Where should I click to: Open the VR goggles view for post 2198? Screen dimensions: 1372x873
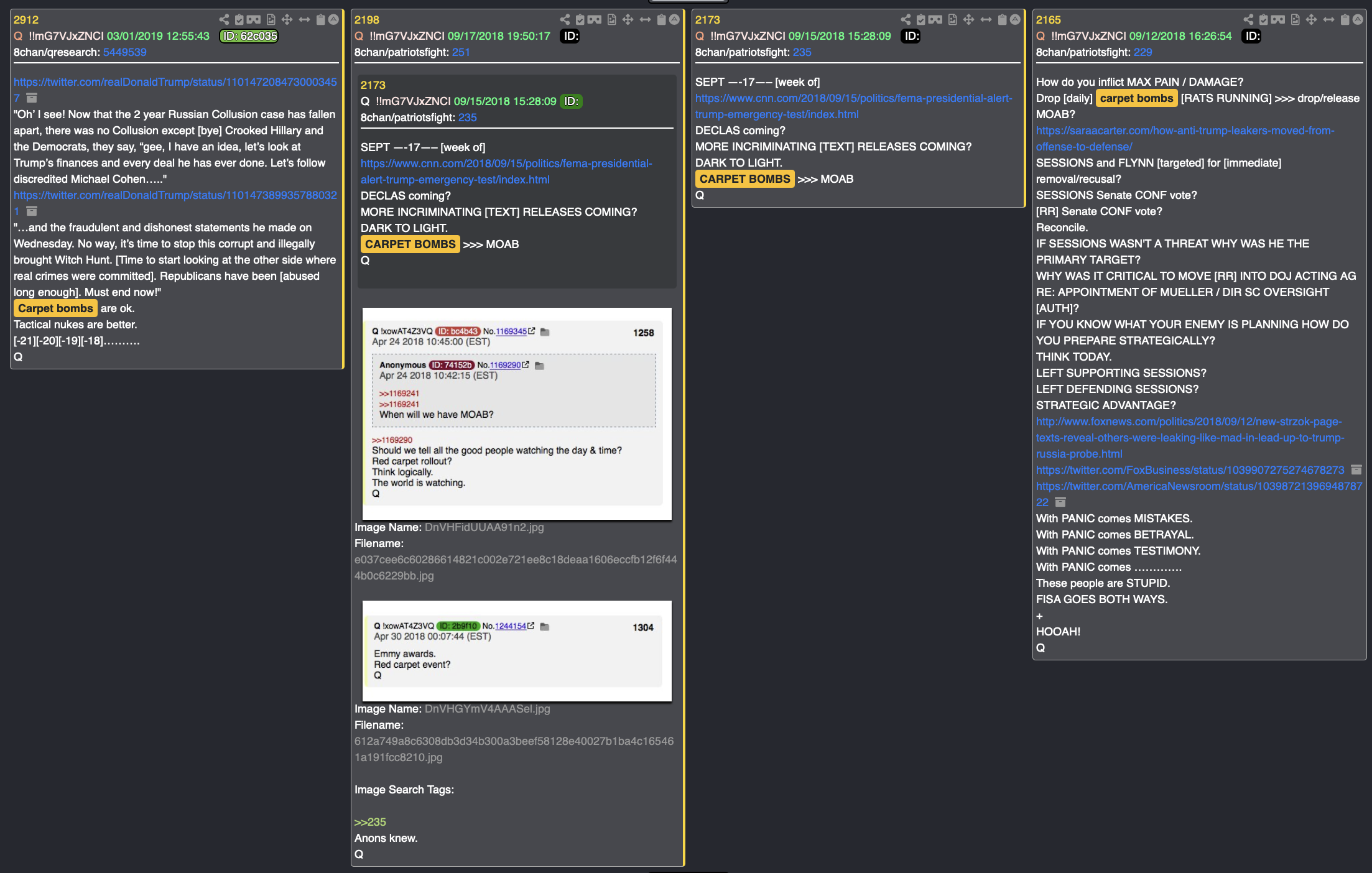coord(595,20)
